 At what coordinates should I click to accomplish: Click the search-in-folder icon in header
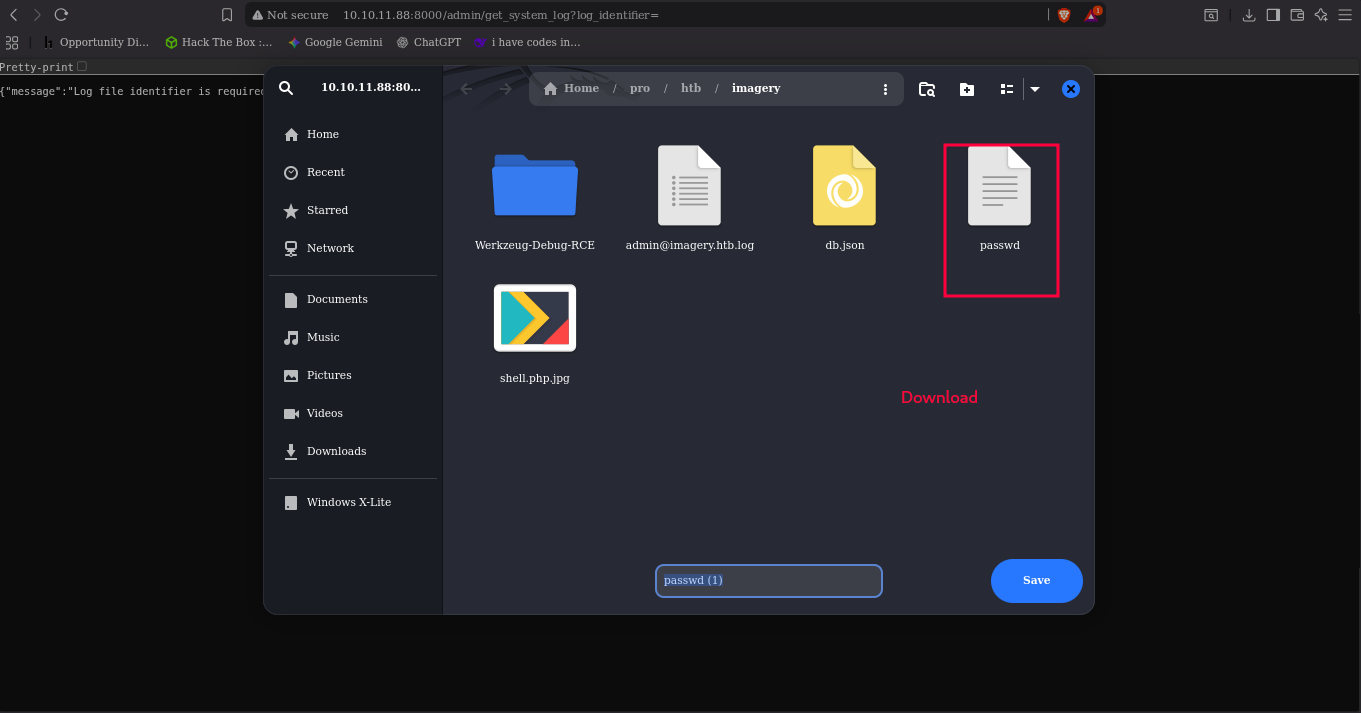(x=926, y=89)
